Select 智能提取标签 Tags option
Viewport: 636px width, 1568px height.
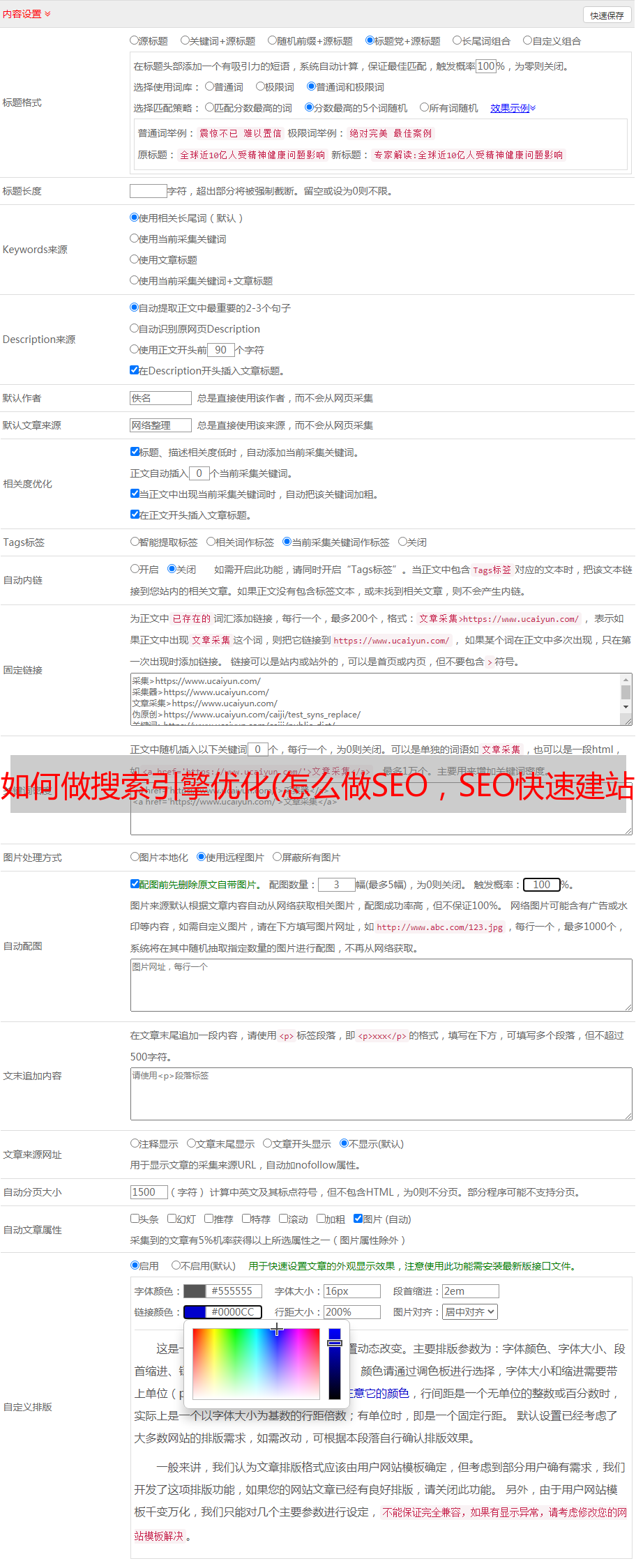(x=135, y=542)
